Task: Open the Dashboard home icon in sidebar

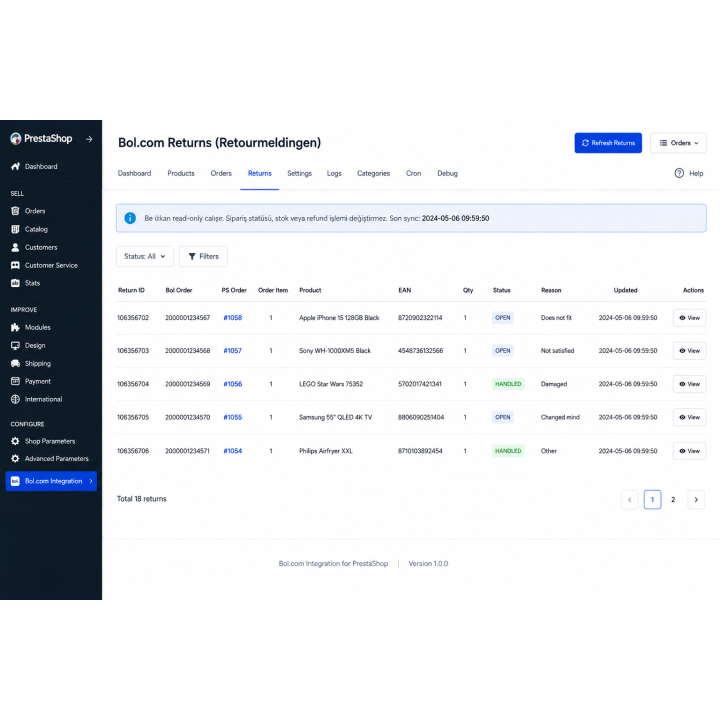Action: [x=15, y=166]
